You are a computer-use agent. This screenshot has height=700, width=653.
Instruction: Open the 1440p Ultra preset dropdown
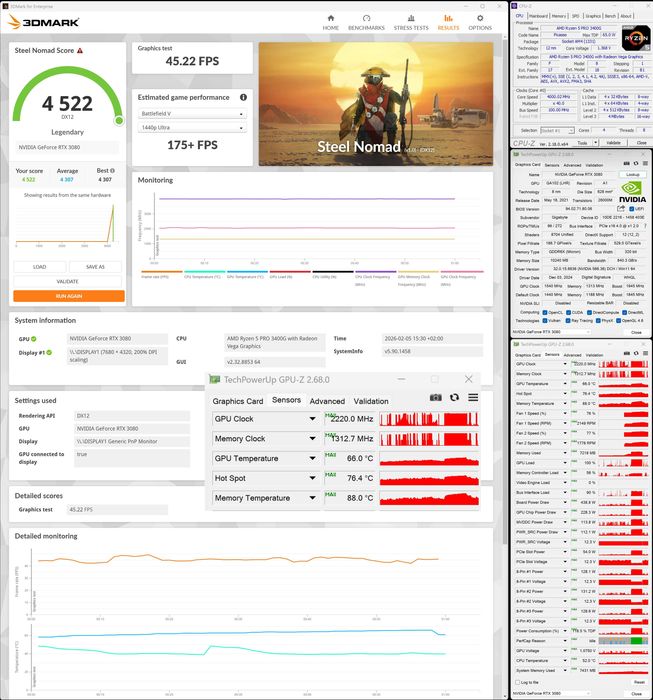(x=192, y=128)
